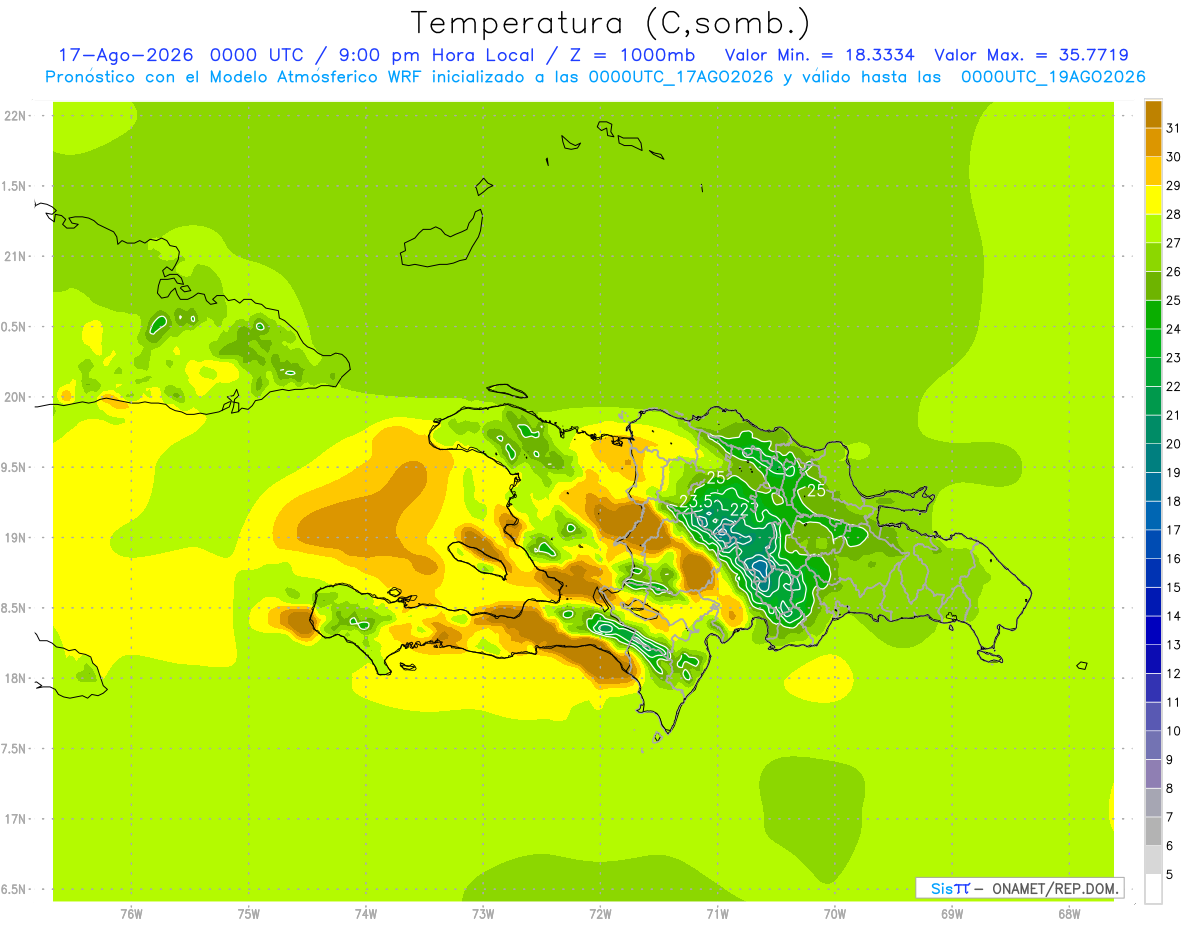Image resolution: width=1200 pixels, height=927 pixels.
Task: Select the '17' value on the color scale
Action: [1174, 530]
